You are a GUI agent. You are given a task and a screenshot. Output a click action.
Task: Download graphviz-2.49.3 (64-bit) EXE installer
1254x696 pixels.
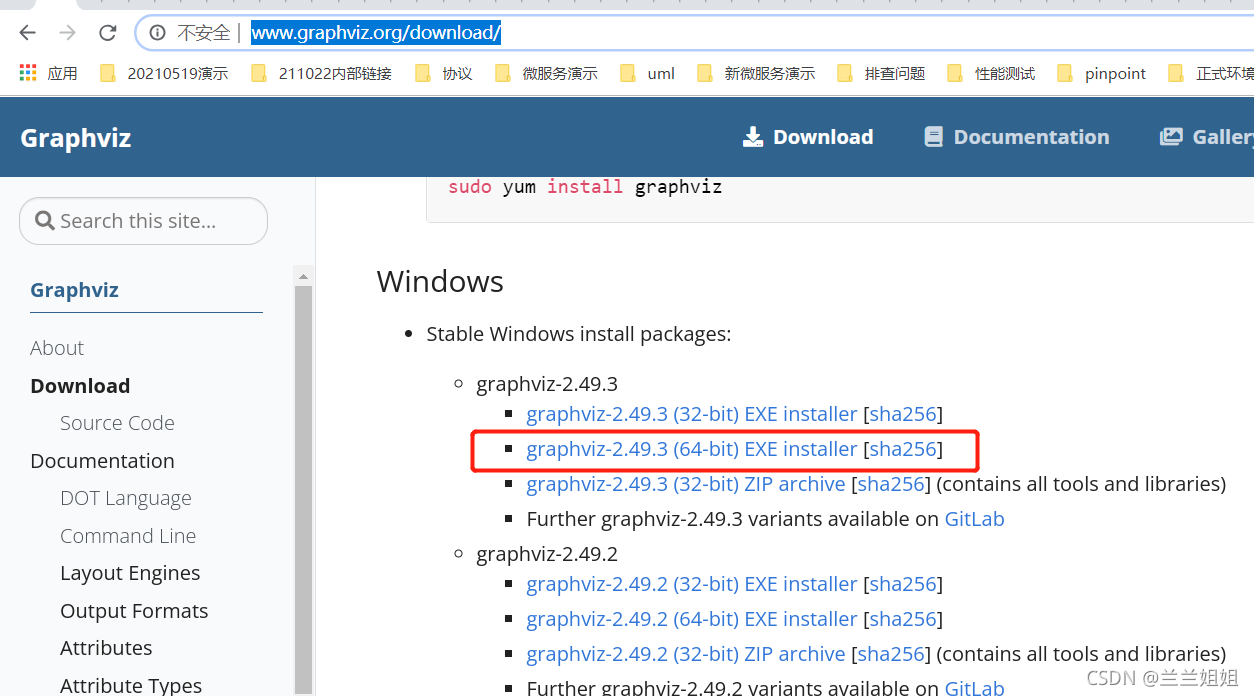(692, 449)
